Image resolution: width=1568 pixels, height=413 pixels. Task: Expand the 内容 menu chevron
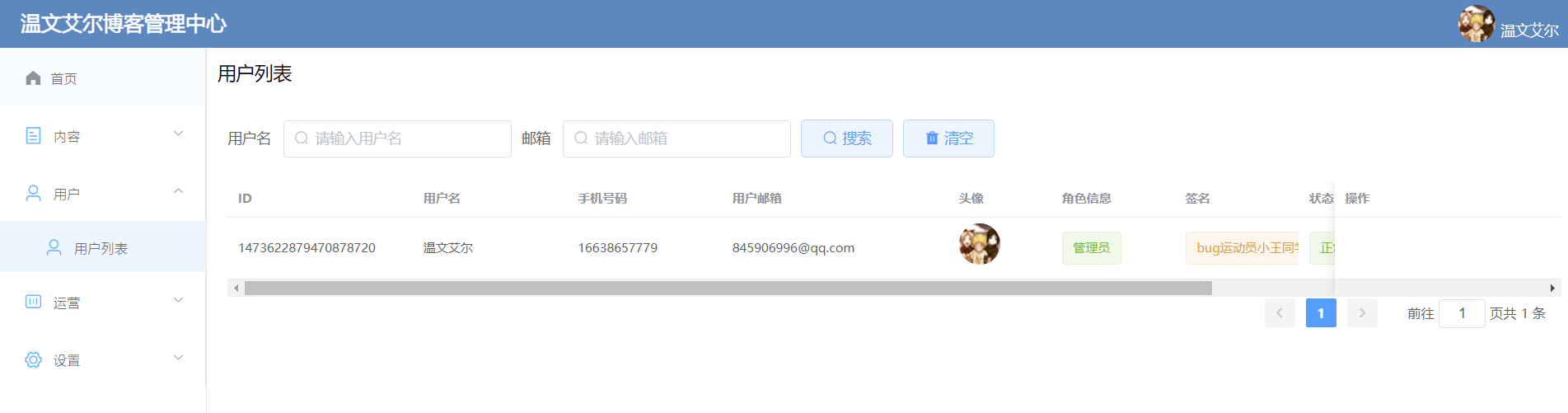178,134
